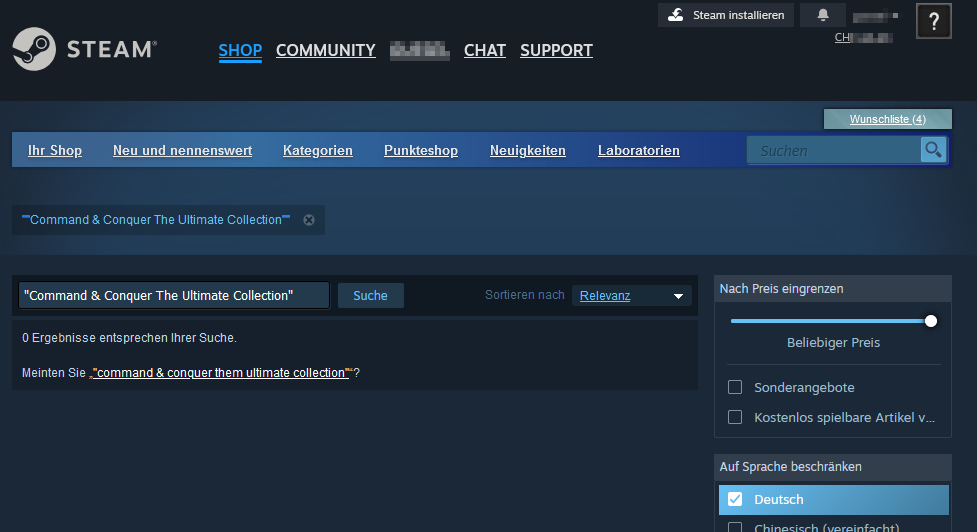The image size is (977, 532).
Task: Click the Steam logo
Action: (85, 49)
